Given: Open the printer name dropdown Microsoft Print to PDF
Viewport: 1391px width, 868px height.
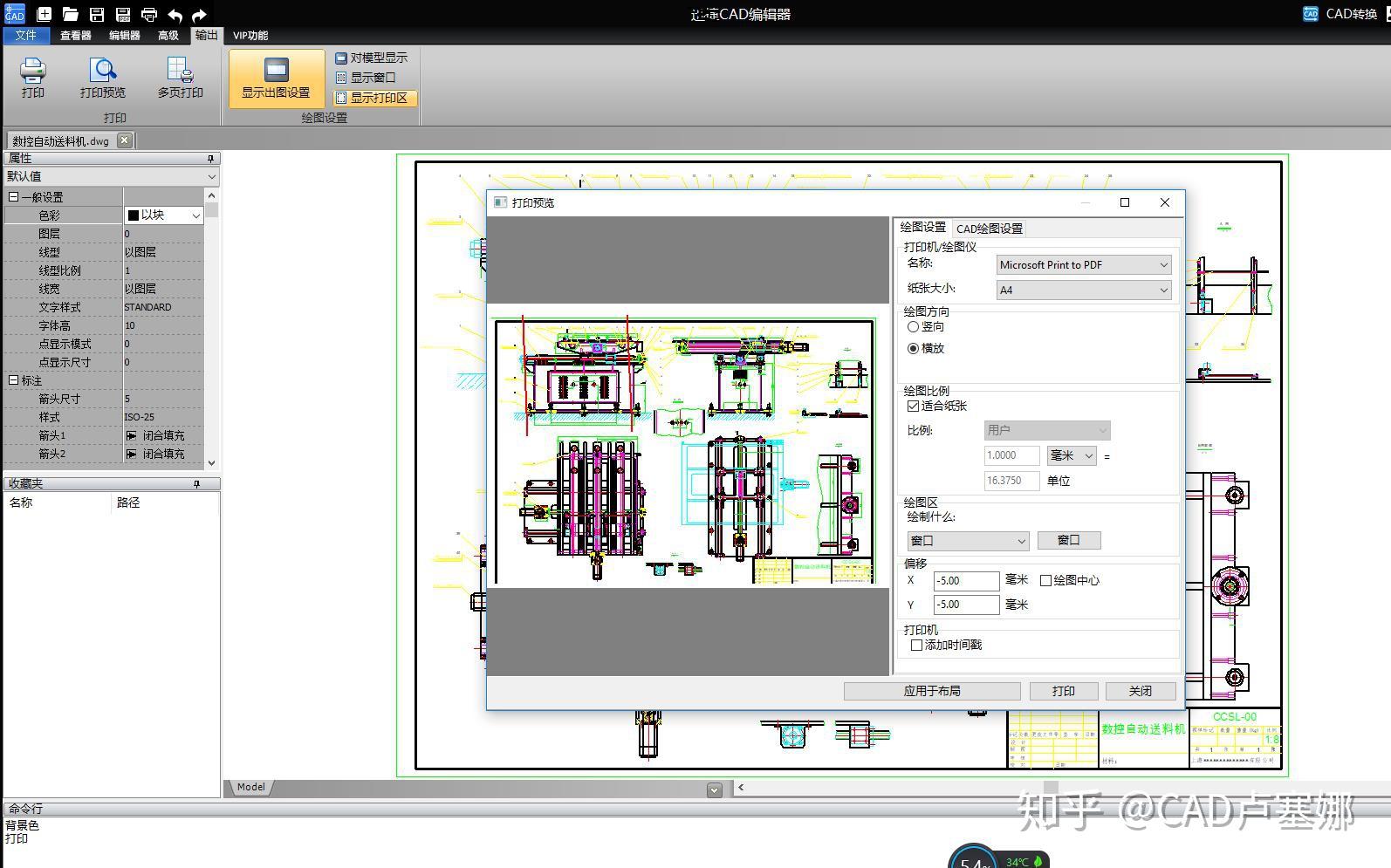Looking at the screenshot, I should click(1083, 265).
